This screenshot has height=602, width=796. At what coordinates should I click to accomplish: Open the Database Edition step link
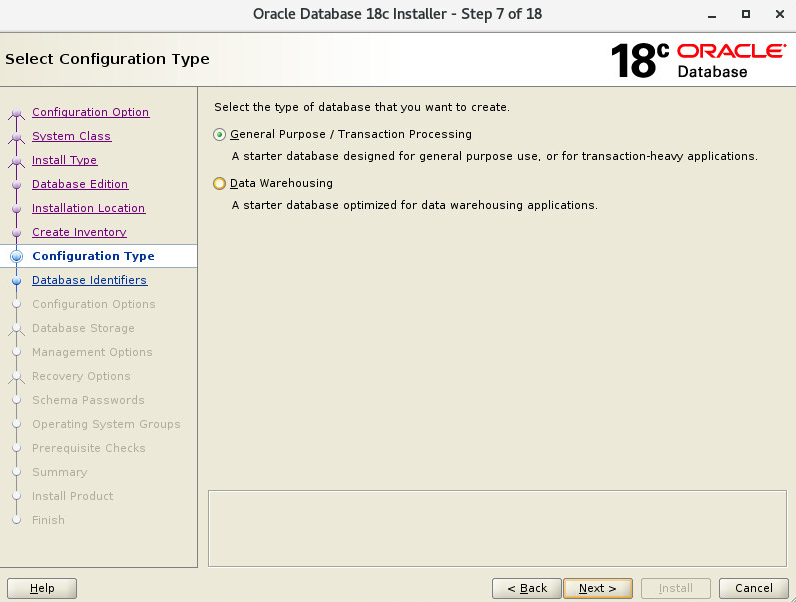coord(80,184)
